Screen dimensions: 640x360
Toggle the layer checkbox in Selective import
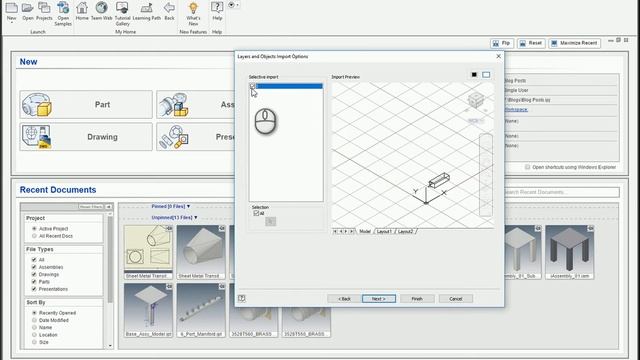point(252,86)
